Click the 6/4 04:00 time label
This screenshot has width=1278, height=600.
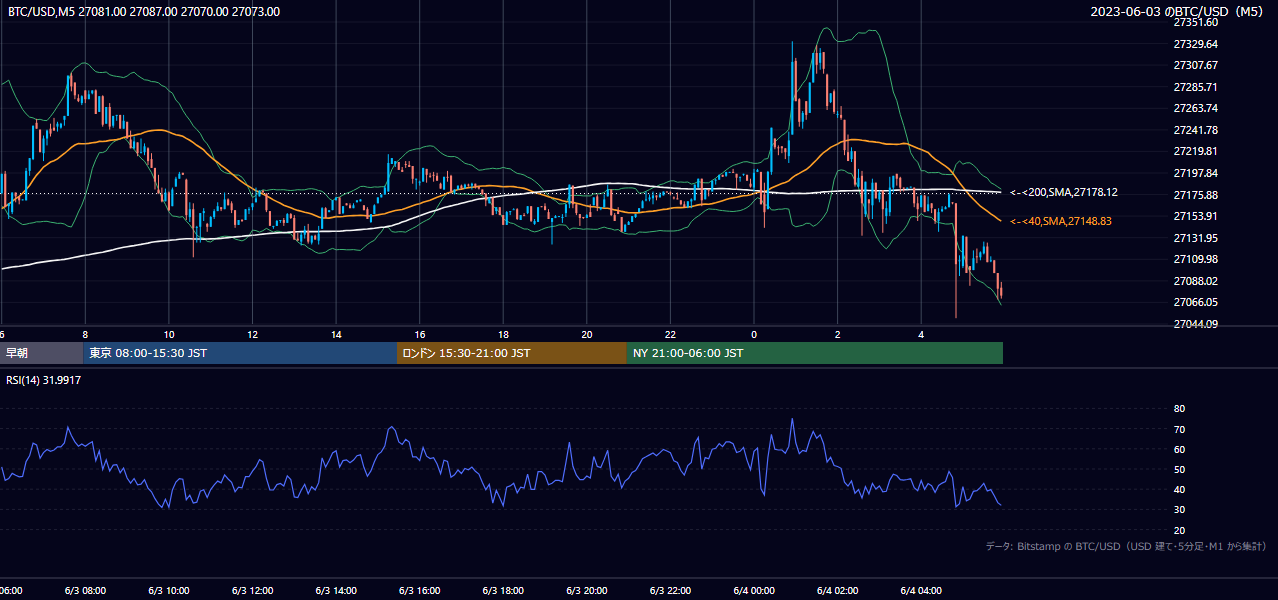(921, 591)
